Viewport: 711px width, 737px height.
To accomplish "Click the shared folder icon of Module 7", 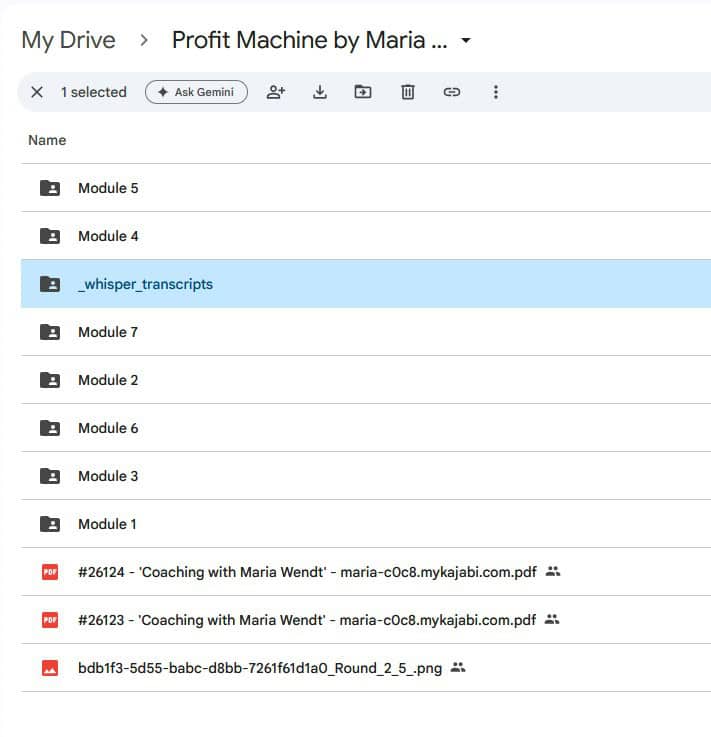I will (50, 332).
